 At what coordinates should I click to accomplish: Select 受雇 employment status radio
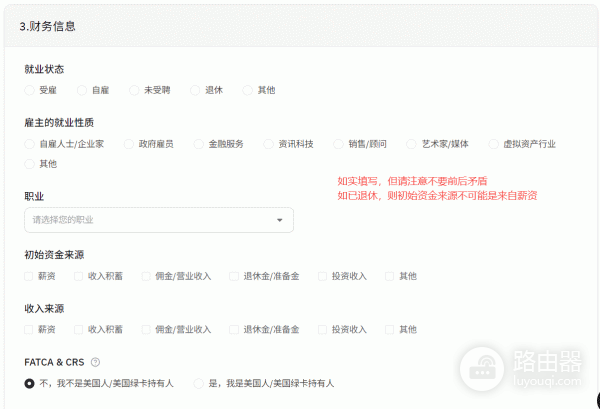coord(29,90)
